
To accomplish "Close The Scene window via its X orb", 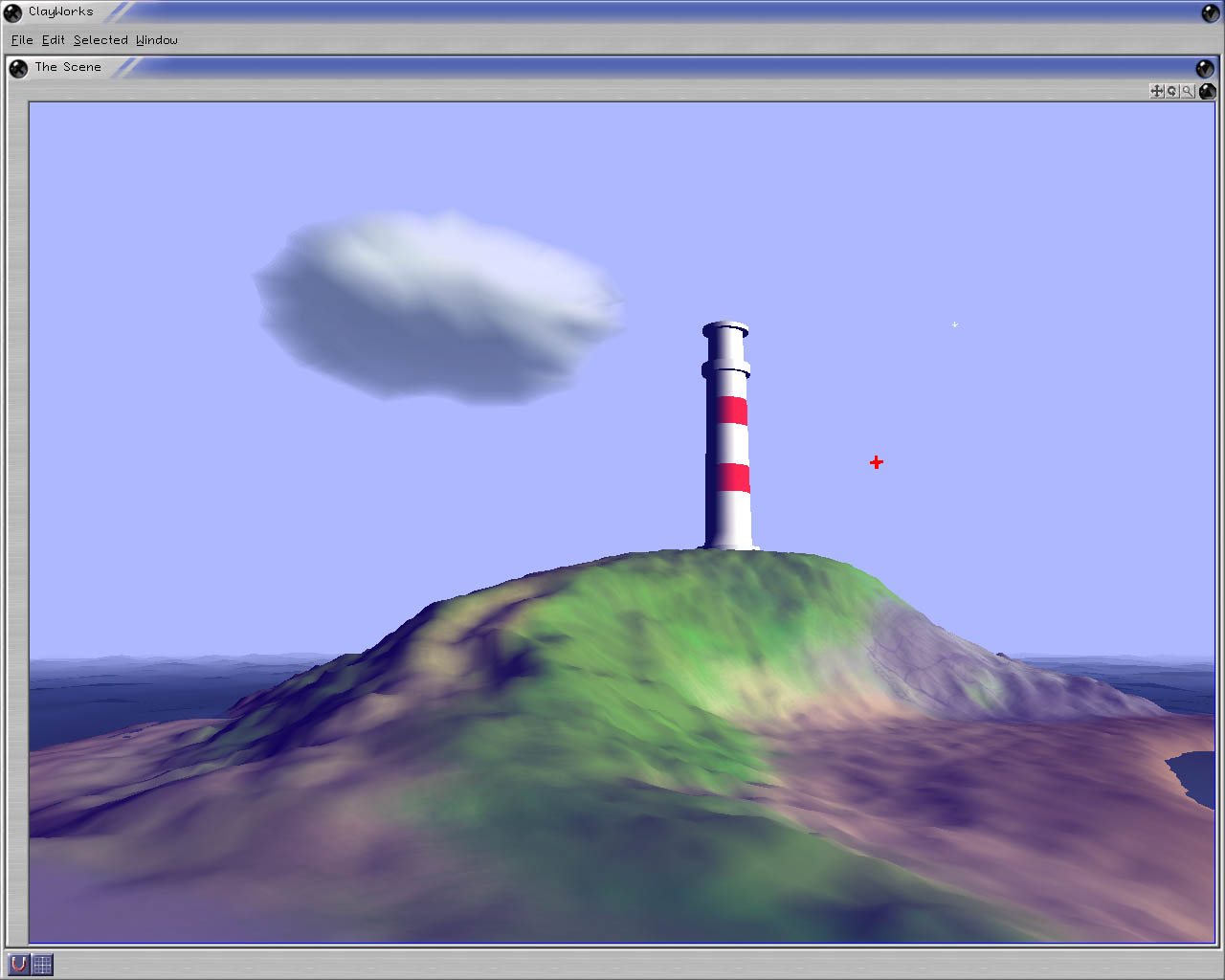I will pyautogui.click(x=18, y=68).
